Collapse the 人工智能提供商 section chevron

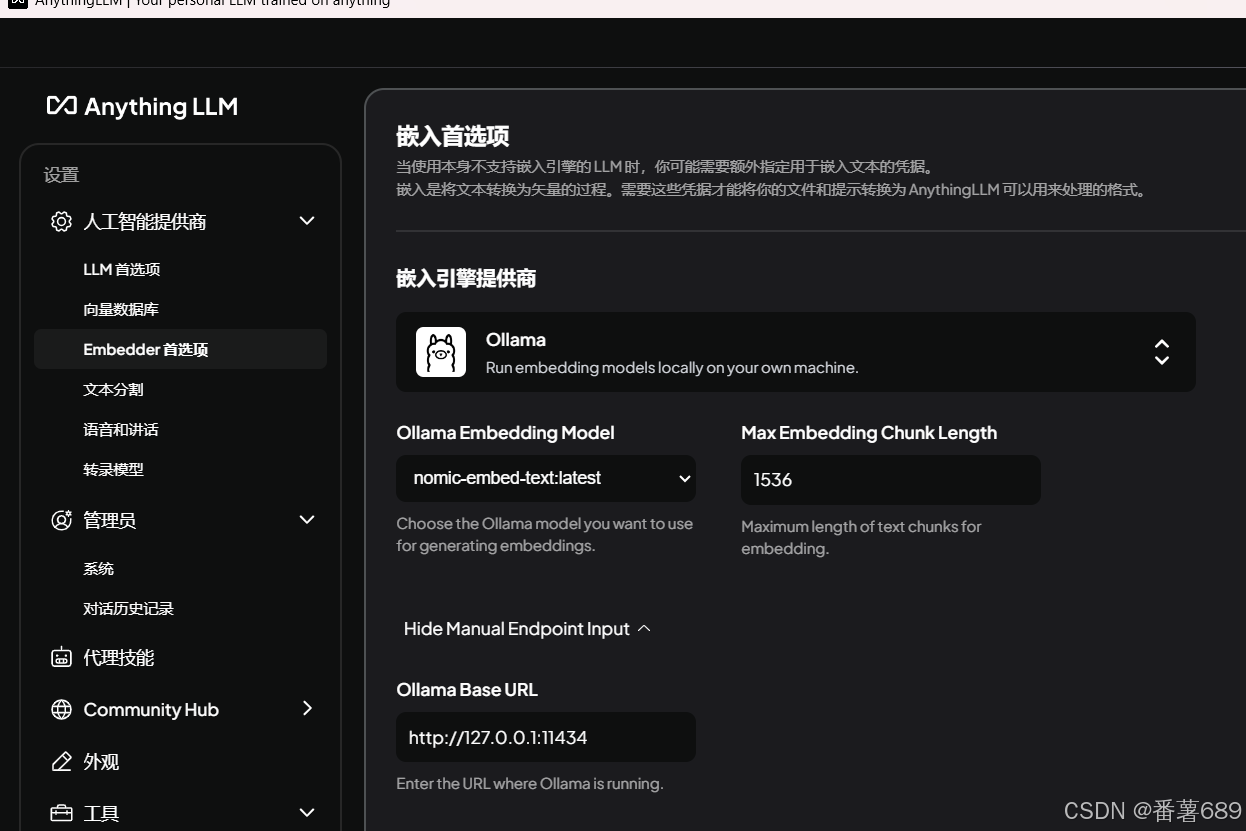point(307,220)
